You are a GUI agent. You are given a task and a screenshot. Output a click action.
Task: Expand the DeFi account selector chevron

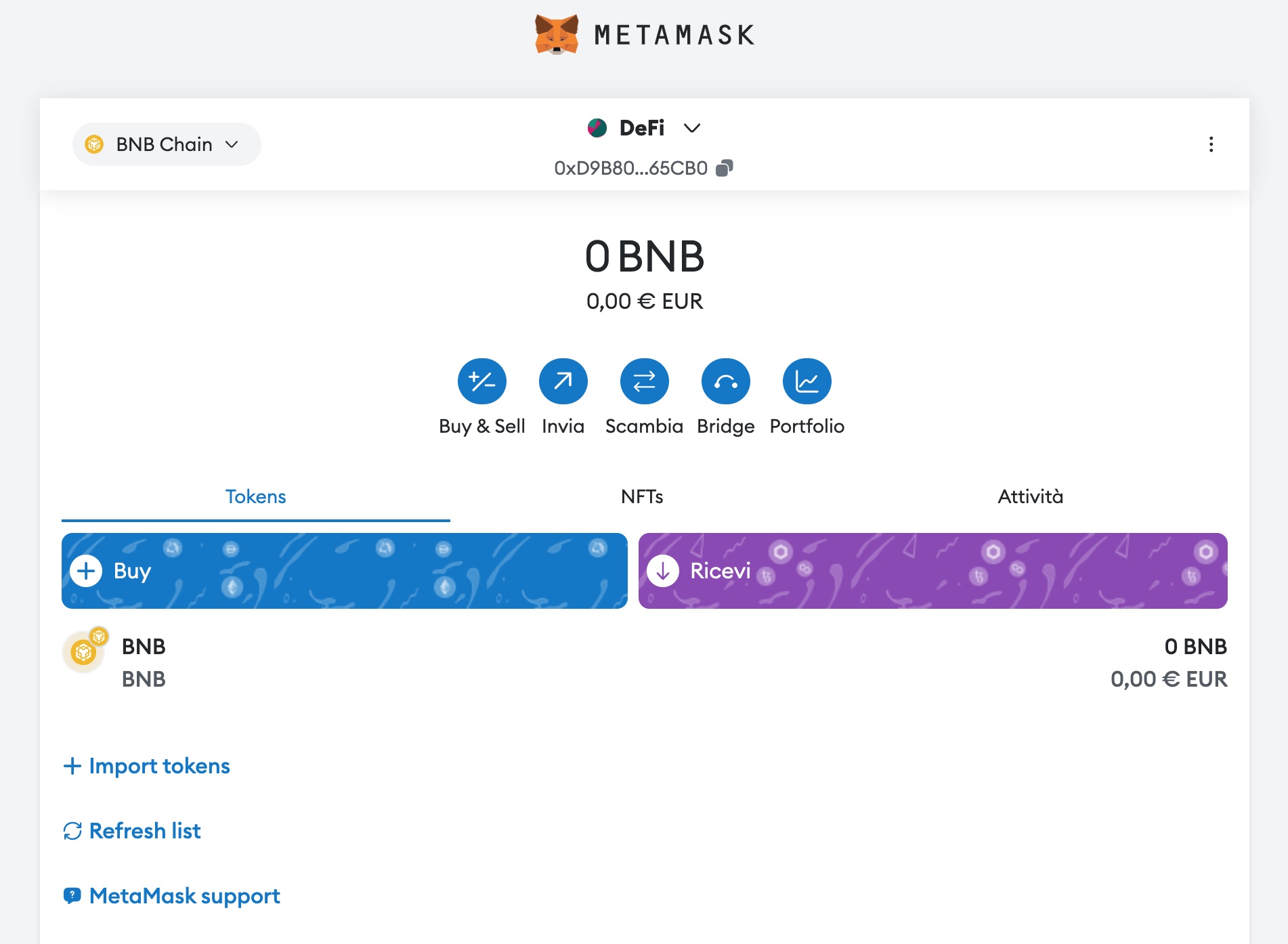(x=692, y=128)
